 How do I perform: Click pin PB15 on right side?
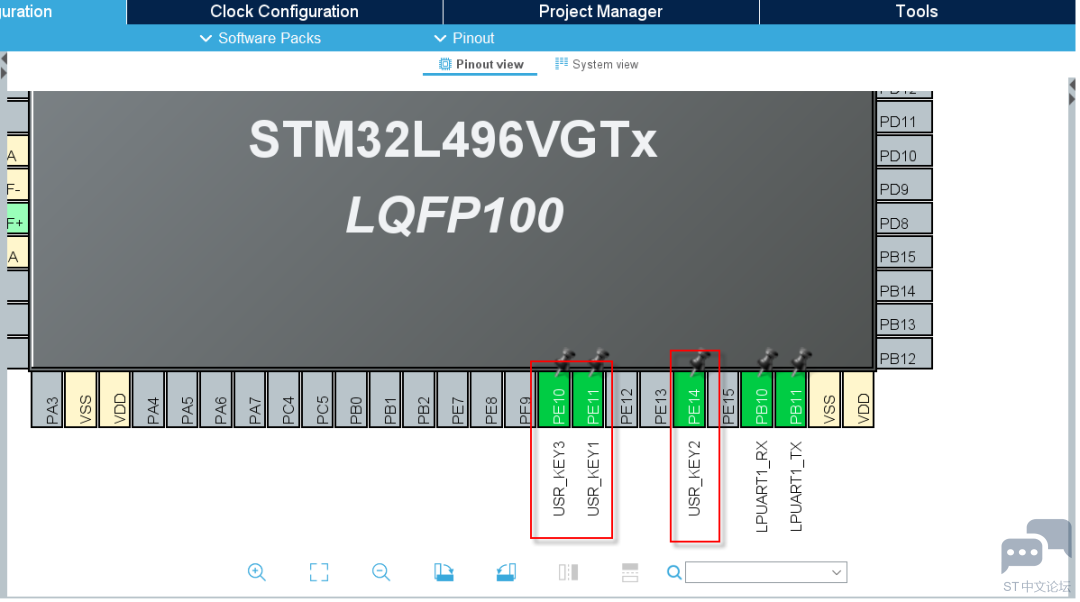click(x=904, y=253)
